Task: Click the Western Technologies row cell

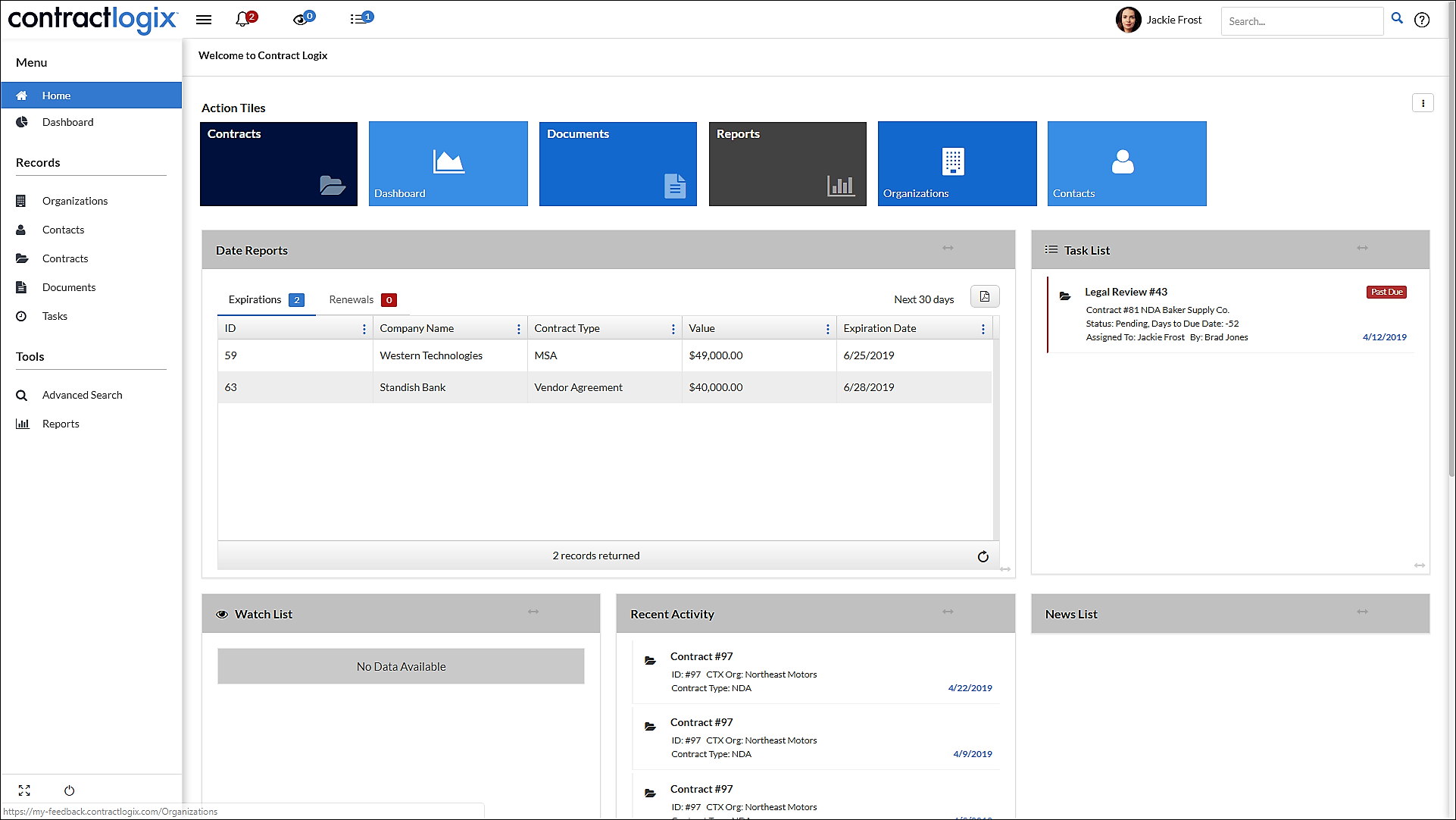Action: [450, 355]
